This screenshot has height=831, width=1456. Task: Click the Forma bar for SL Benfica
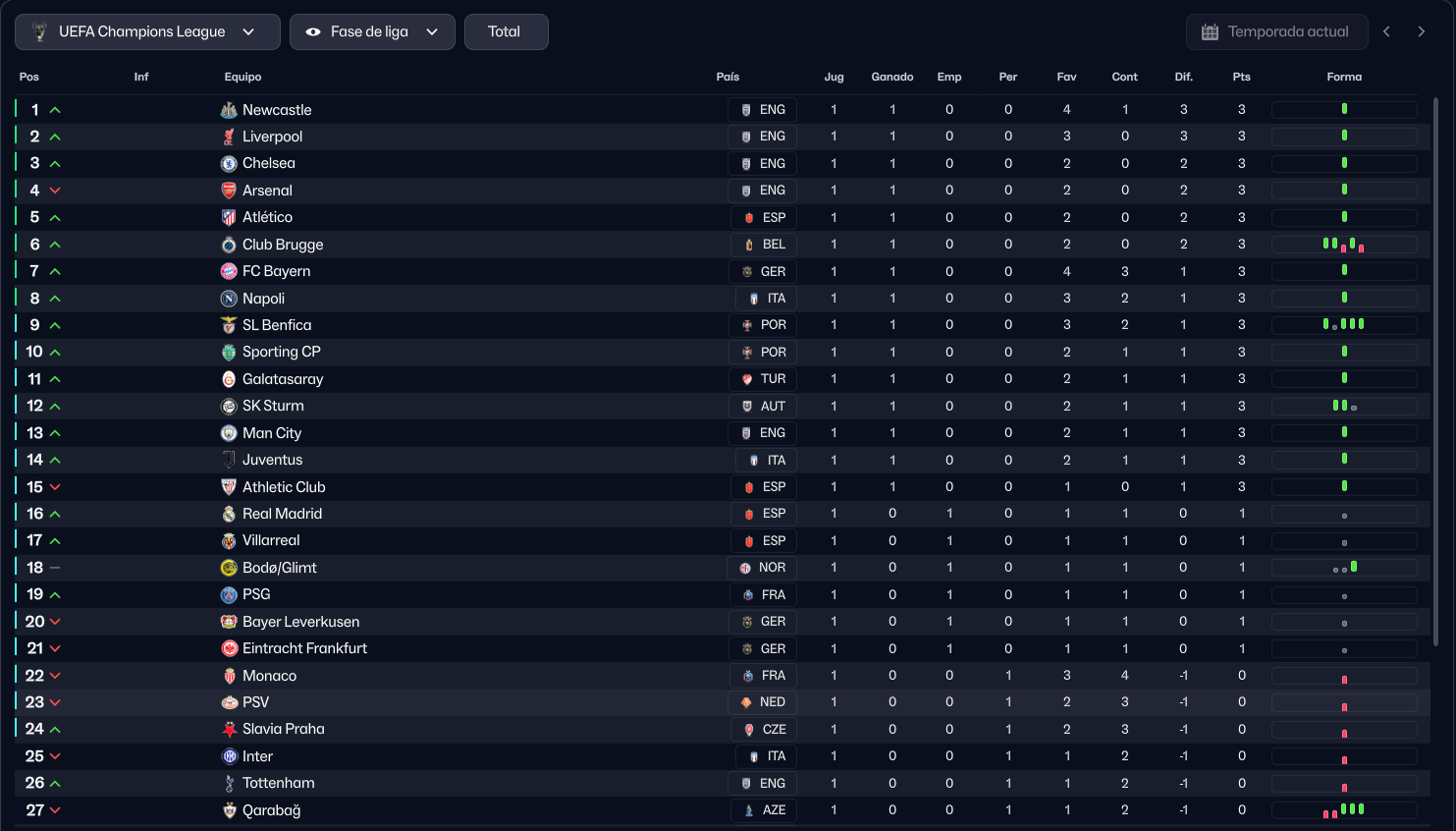(1344, 325)
